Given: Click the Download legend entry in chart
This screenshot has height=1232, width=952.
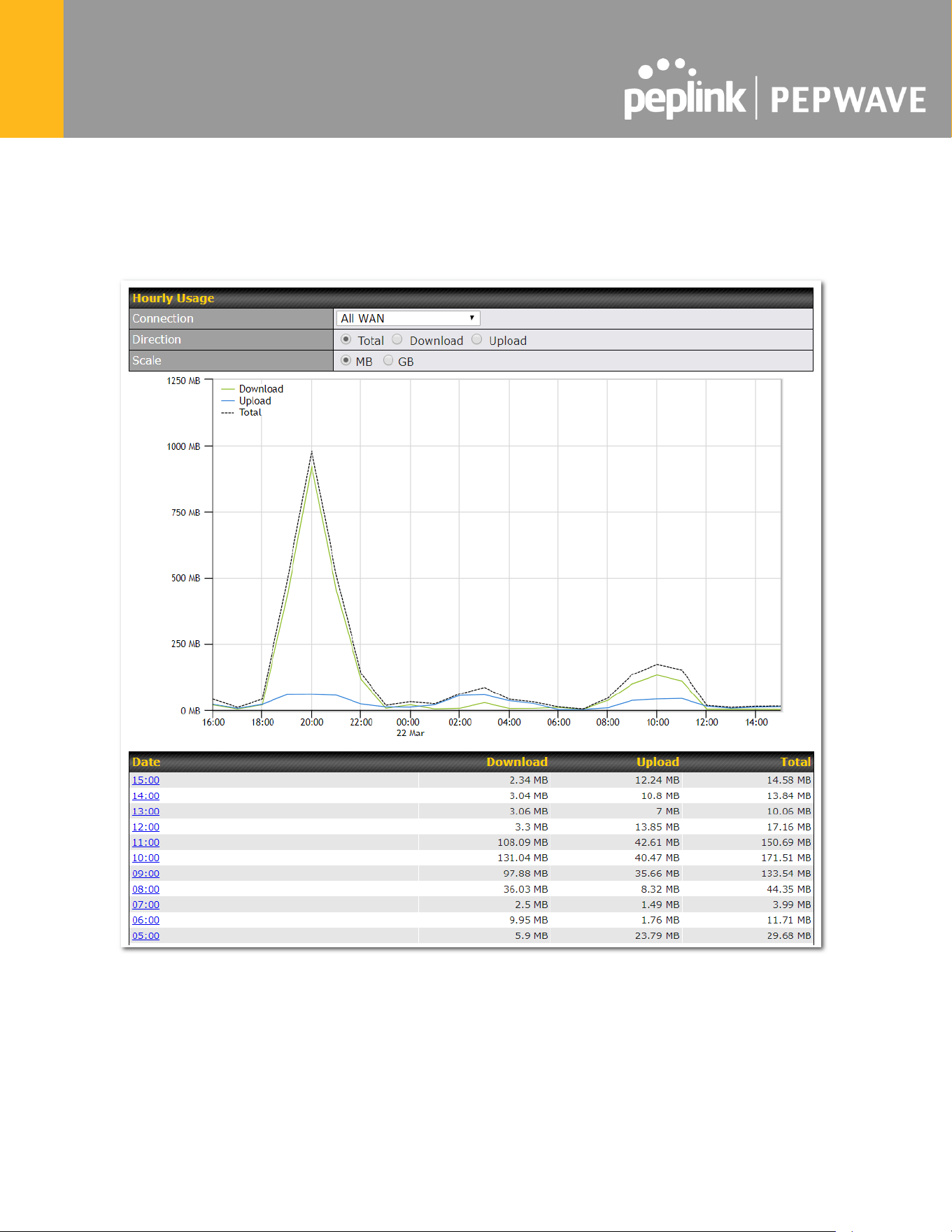Looking at the screenshot, I should coord(253,389).
